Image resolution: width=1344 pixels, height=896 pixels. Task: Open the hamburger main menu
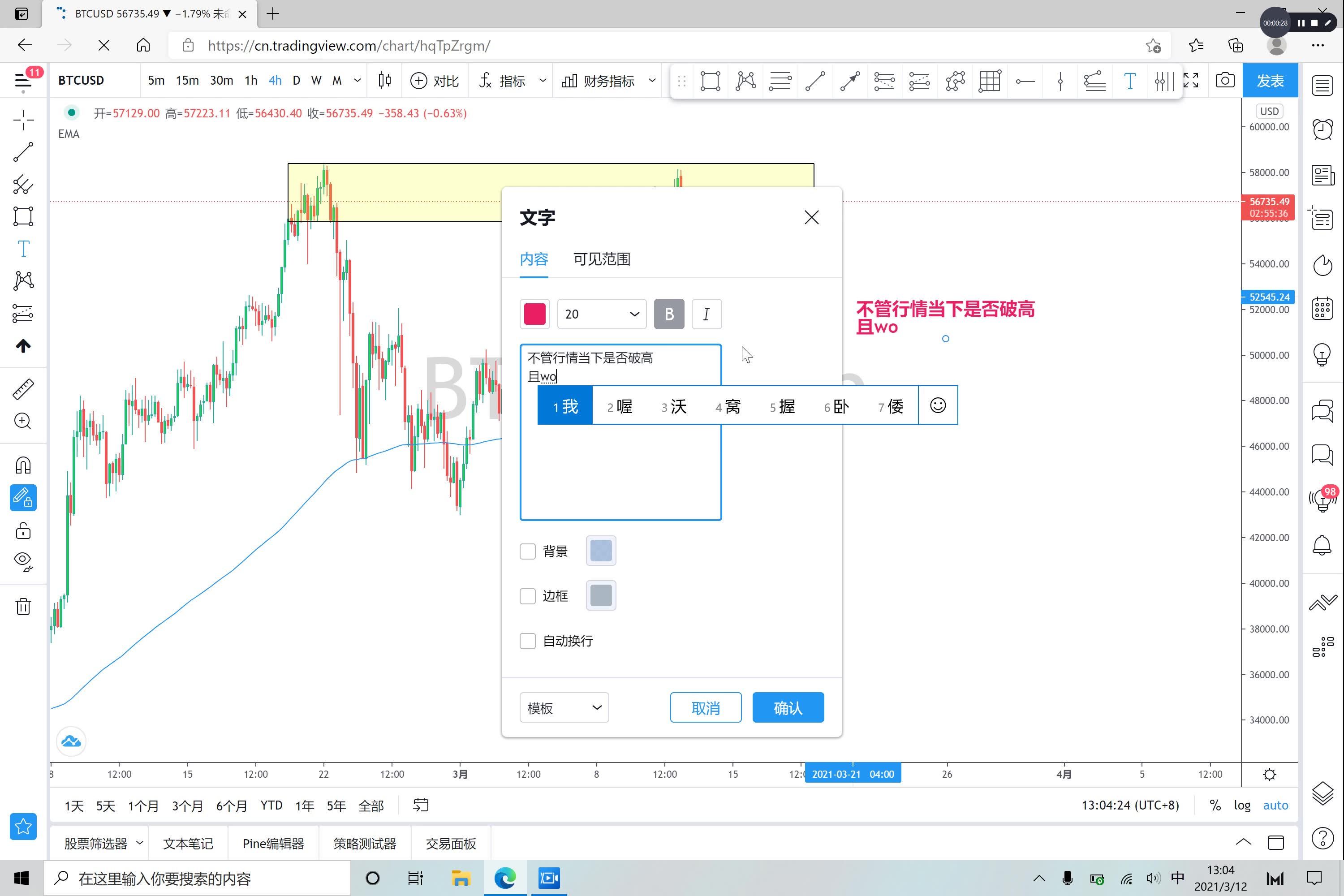[23, 81]
